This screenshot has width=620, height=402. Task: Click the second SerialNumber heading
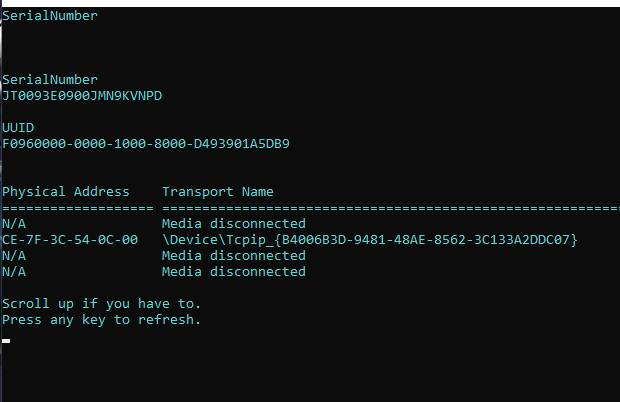tap(50, 80)
